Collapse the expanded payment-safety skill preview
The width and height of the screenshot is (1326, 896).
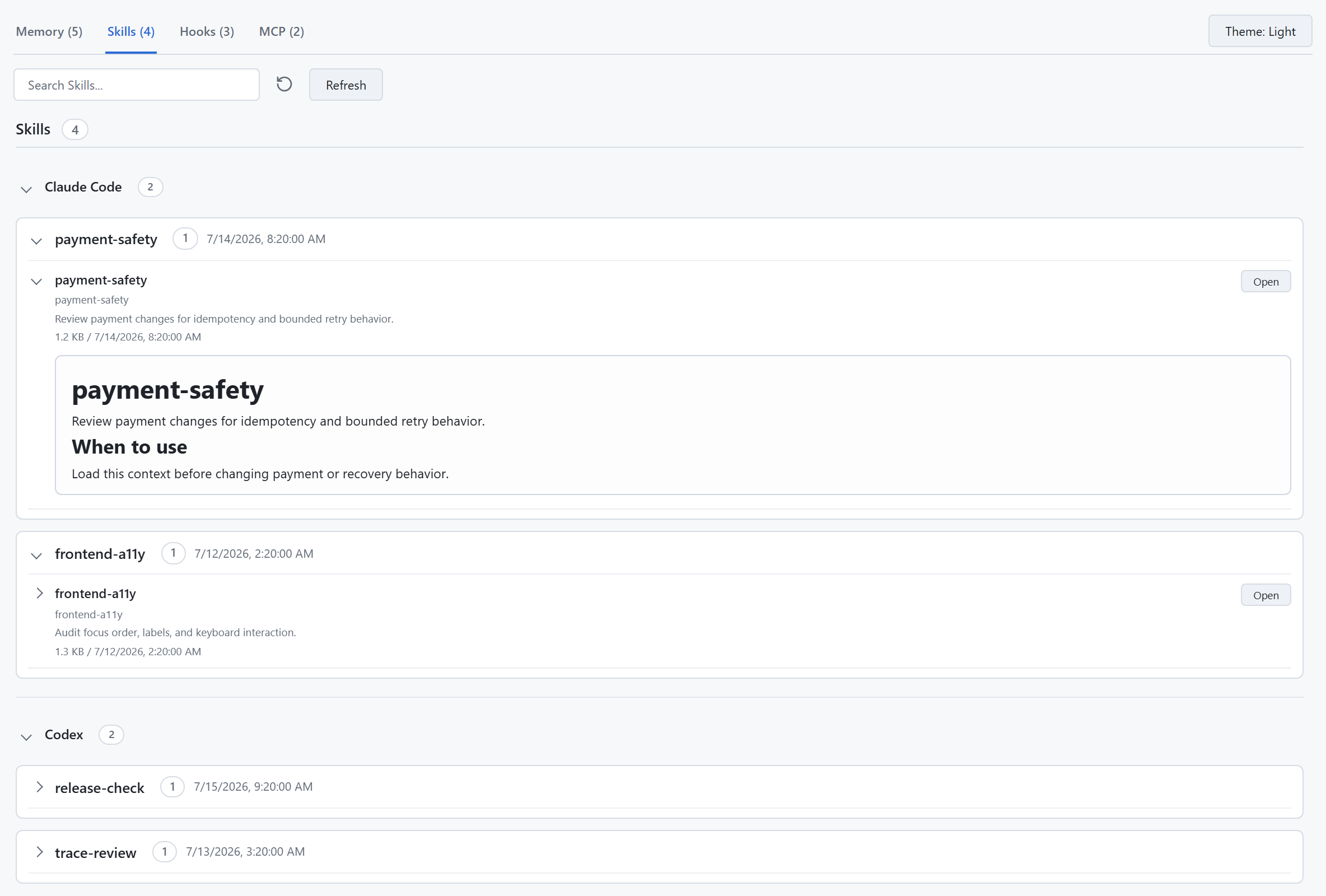[x=36, y=281]
